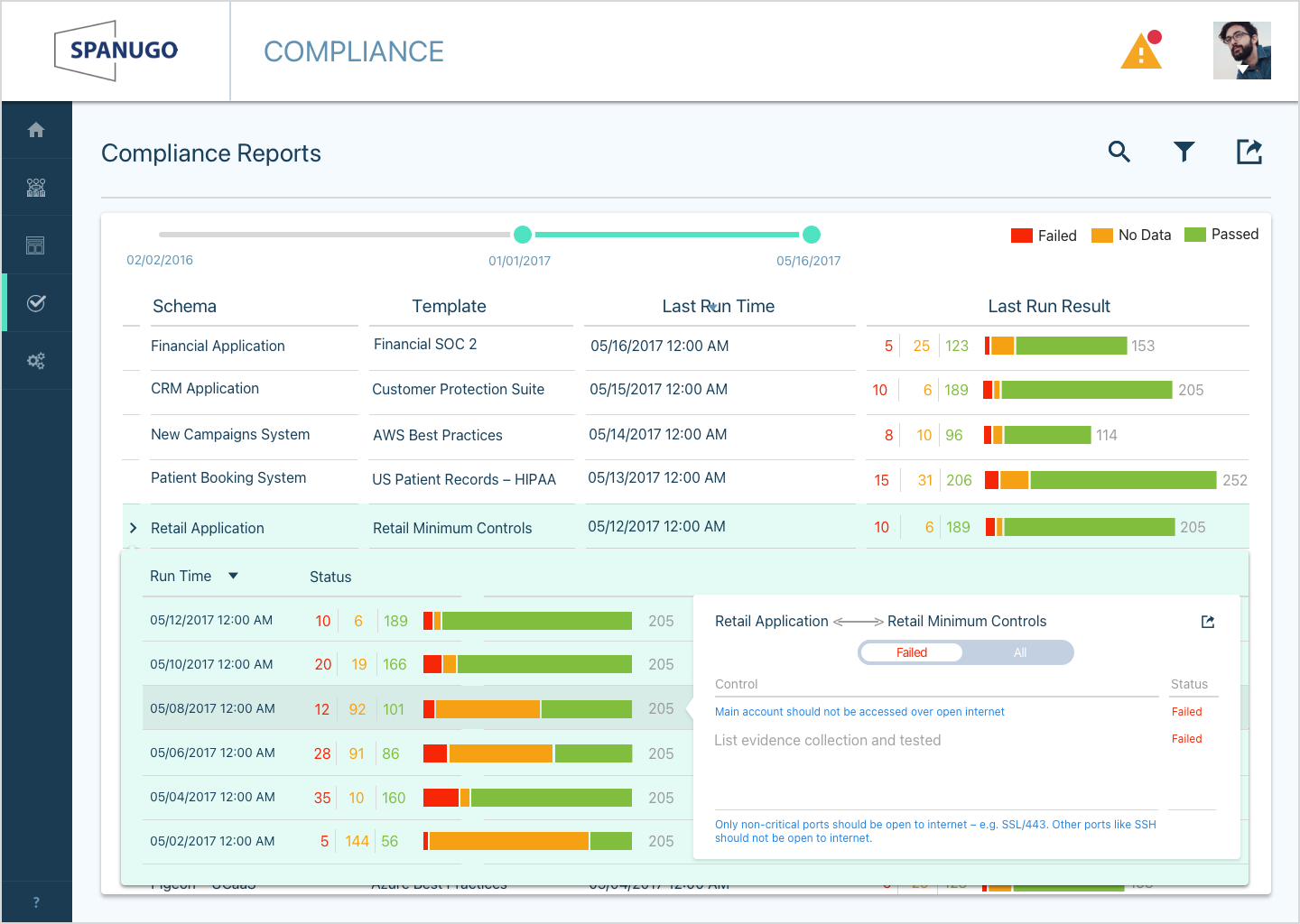
Task: Select the 05/12/2017 run time row
Action: (417, 620)
